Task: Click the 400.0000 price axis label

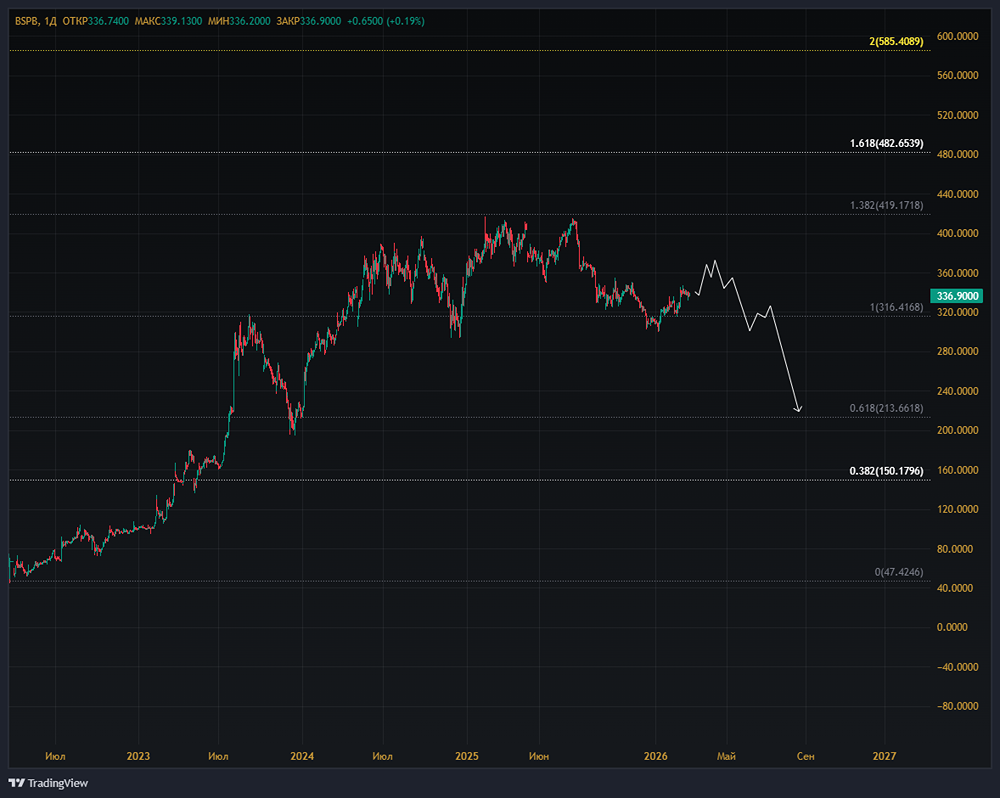Action: (957, 233)
